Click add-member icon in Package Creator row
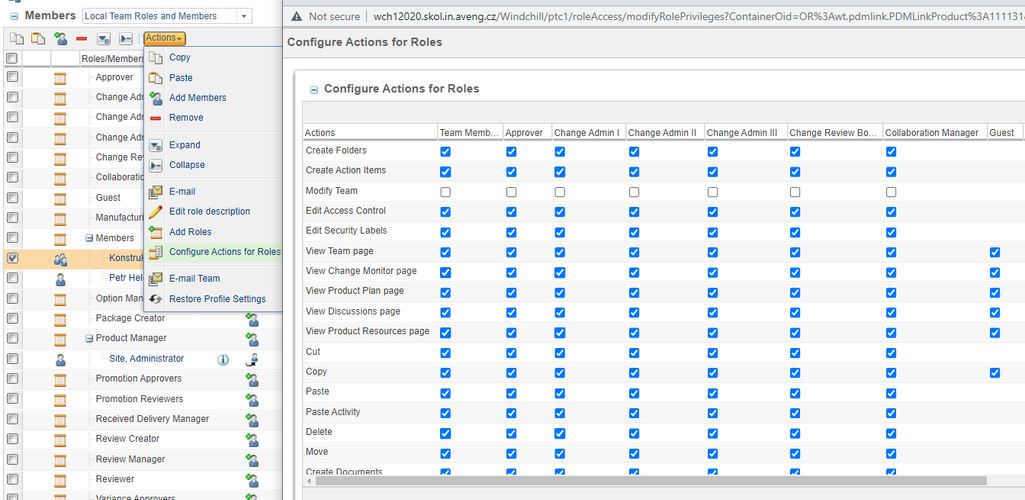Screen dimensions: 1025x500 [252, 319]
